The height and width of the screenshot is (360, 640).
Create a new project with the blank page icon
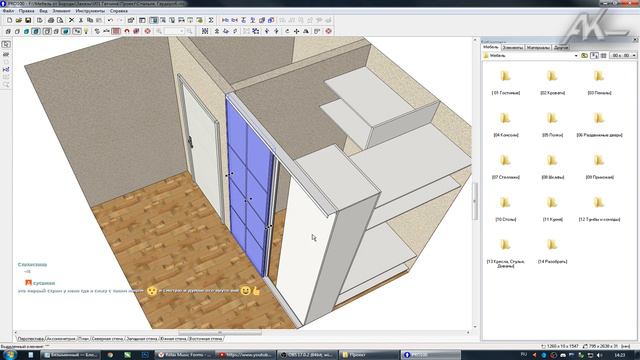click(9, 20)
